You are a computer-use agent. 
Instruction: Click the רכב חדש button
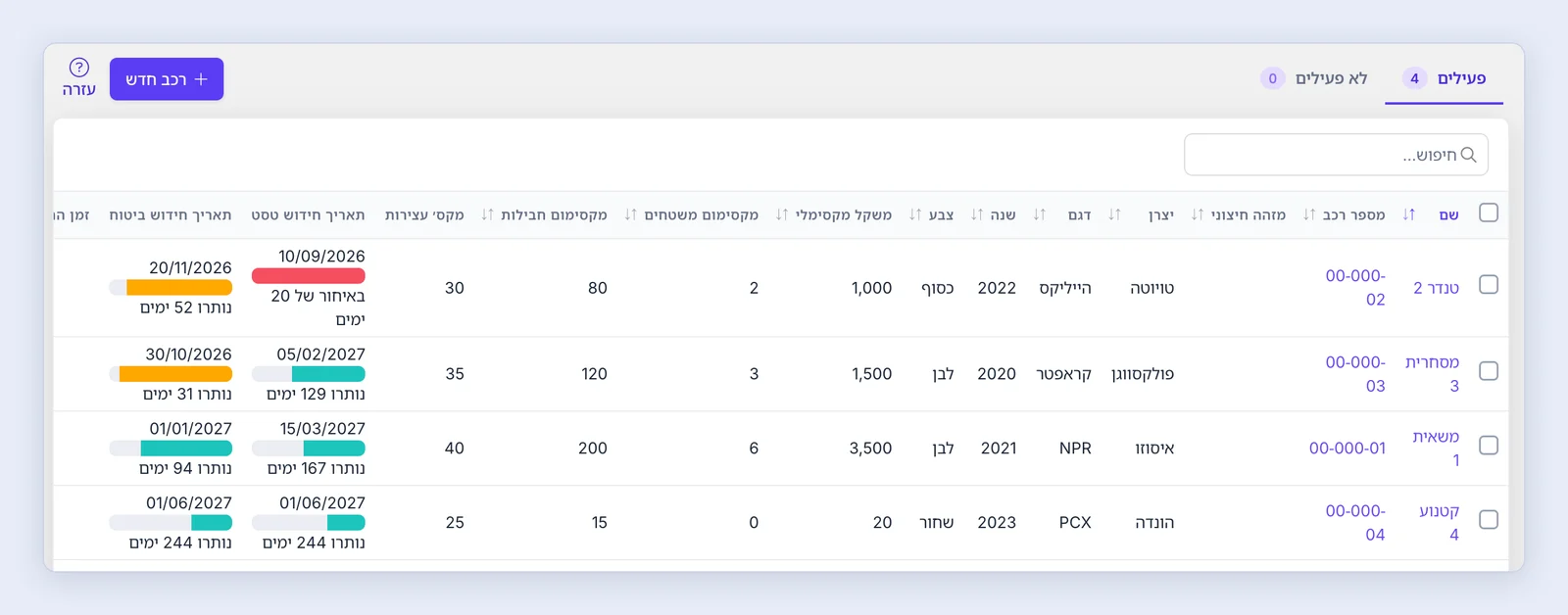167,79
